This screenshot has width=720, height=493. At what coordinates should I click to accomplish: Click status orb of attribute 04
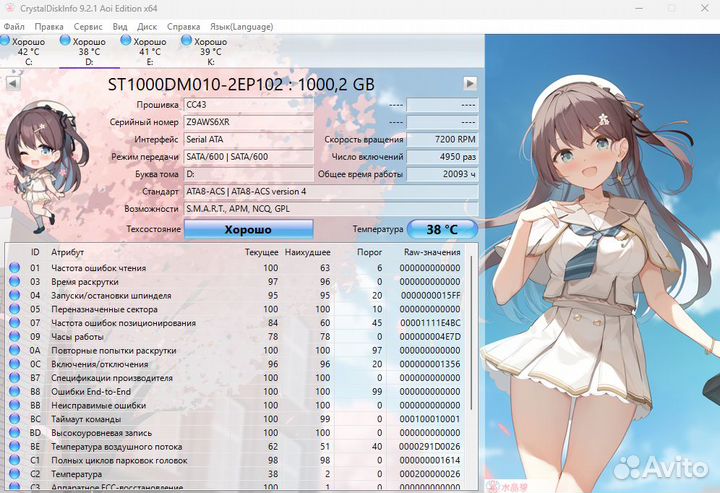pyautogui.click(x=14, y=295)
